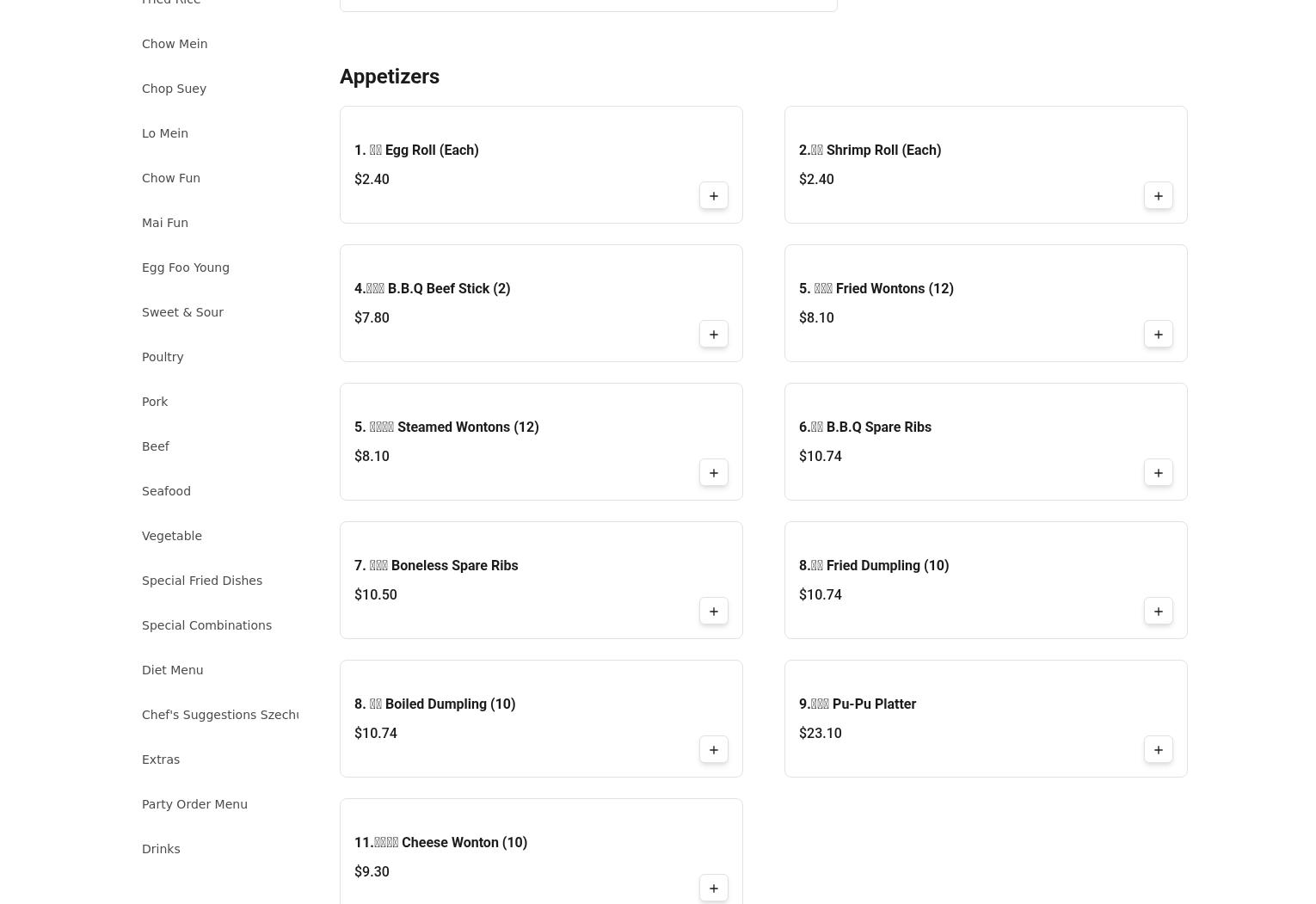This screenshot has height=904, width=1316.
Task: Open the Drinks category
Action: [x=161, y=849]
